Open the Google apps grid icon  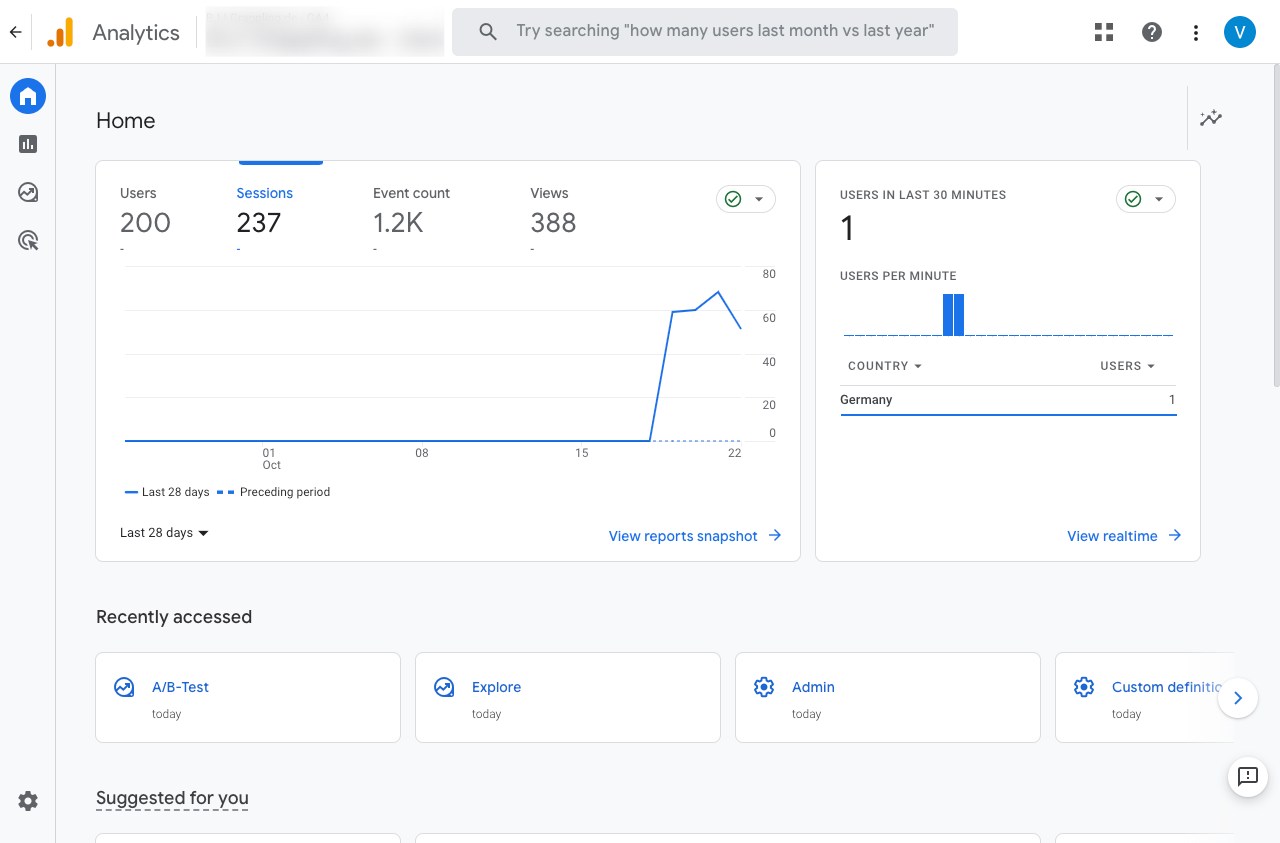(1104, 32)
